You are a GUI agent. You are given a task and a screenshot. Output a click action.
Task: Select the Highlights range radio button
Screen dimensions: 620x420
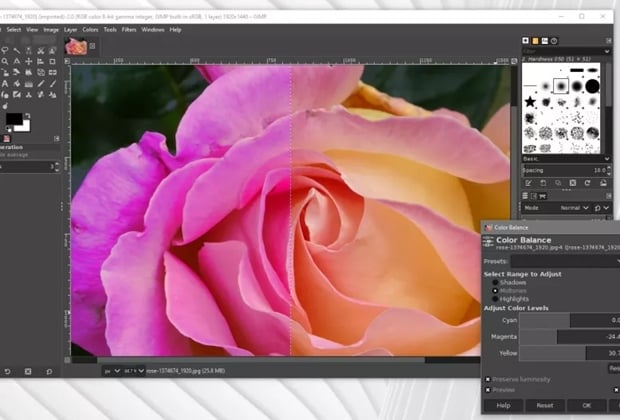[x=495, y=299]
